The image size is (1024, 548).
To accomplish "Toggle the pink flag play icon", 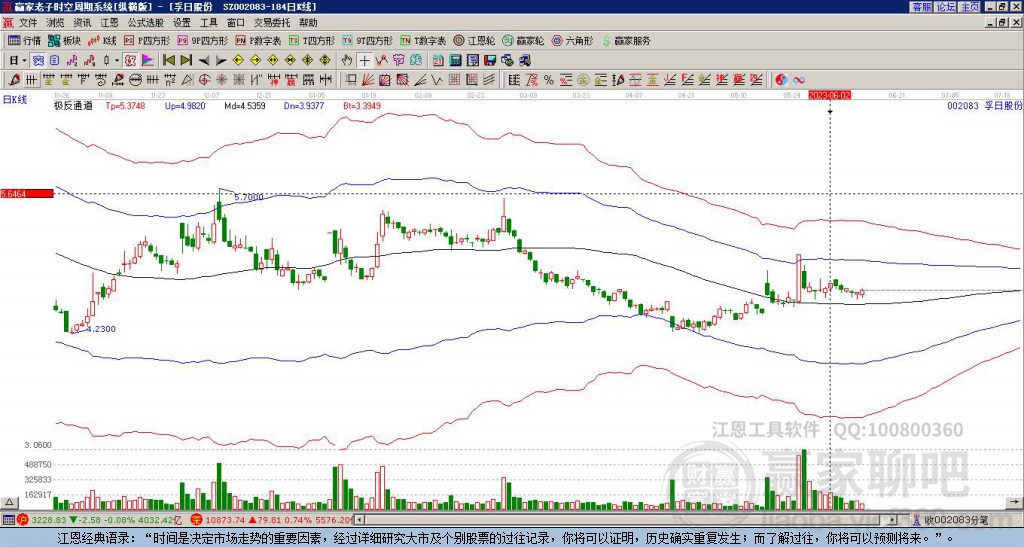I will click(148, 61).
